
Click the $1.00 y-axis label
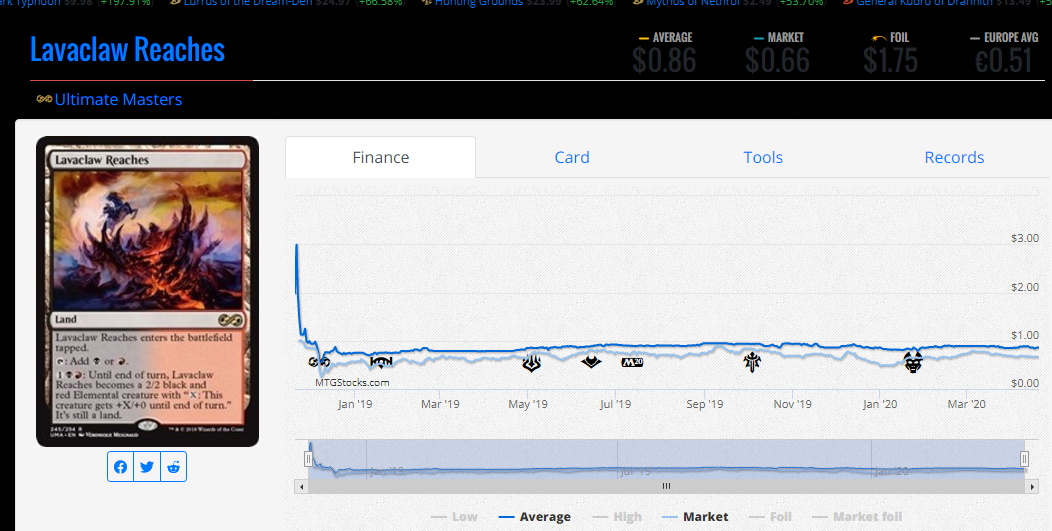click(x=1024, y=335)
